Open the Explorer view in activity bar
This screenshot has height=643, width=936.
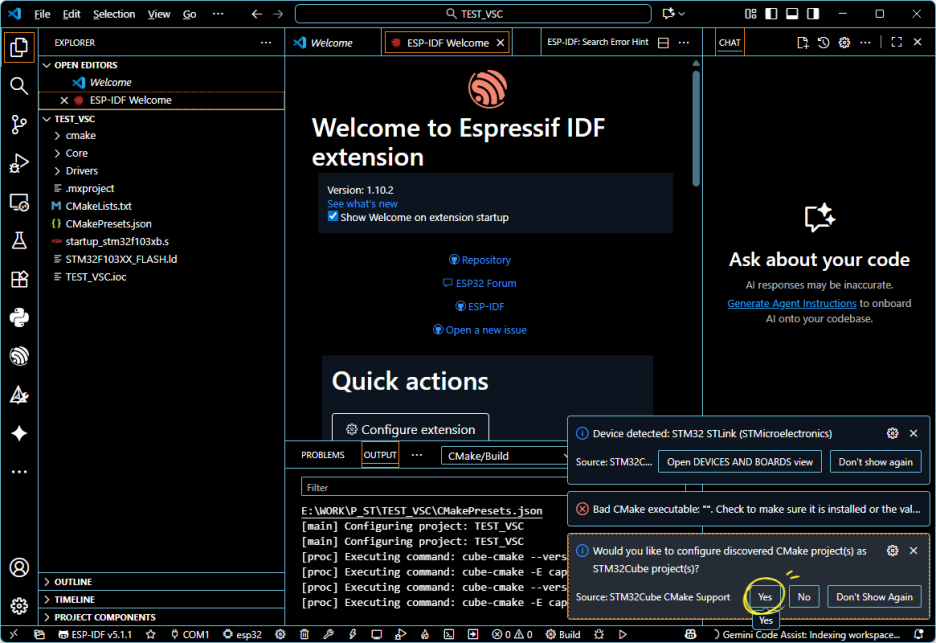coord(19,47)
